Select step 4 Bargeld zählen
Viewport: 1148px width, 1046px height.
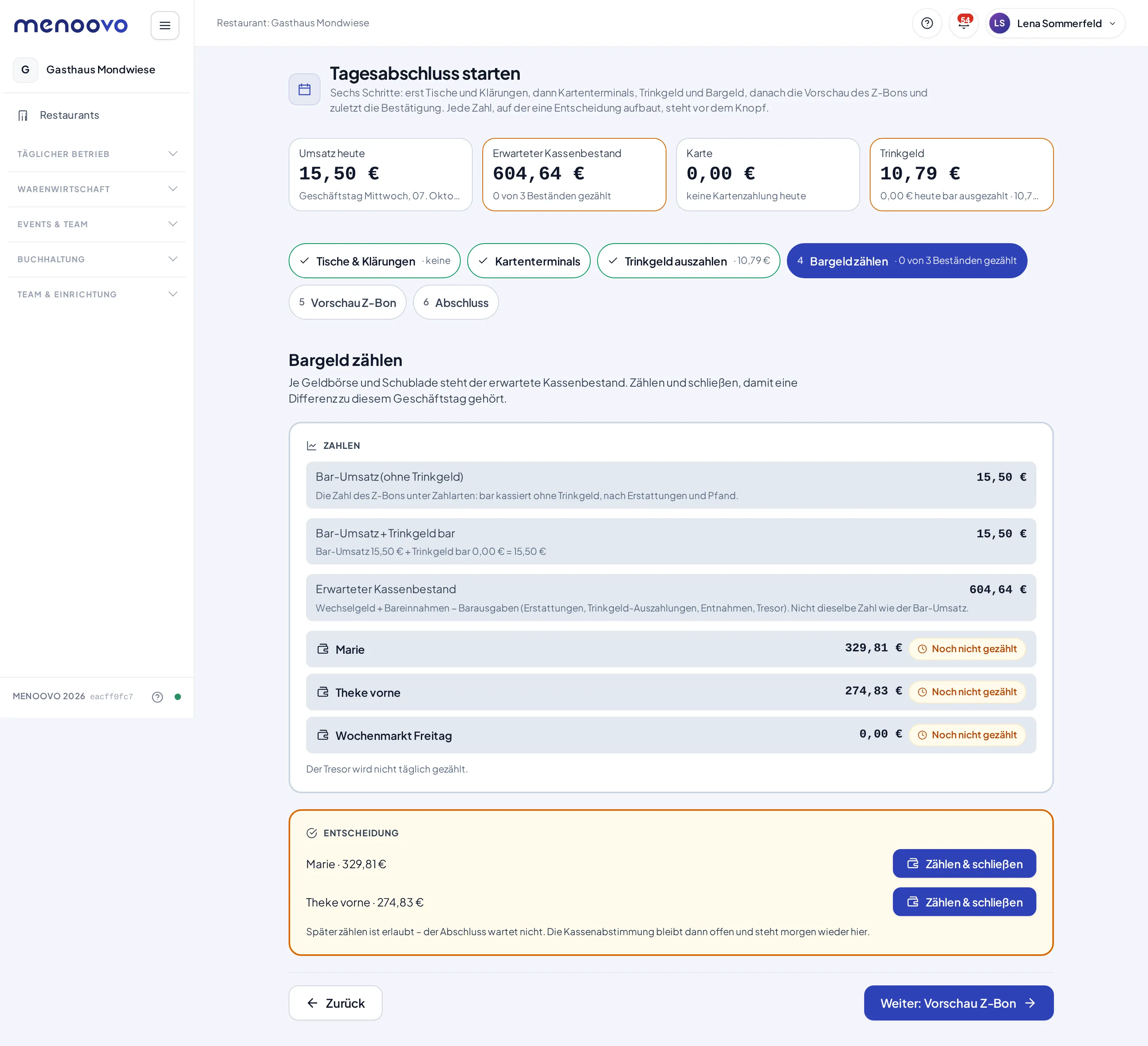point(906,261)
